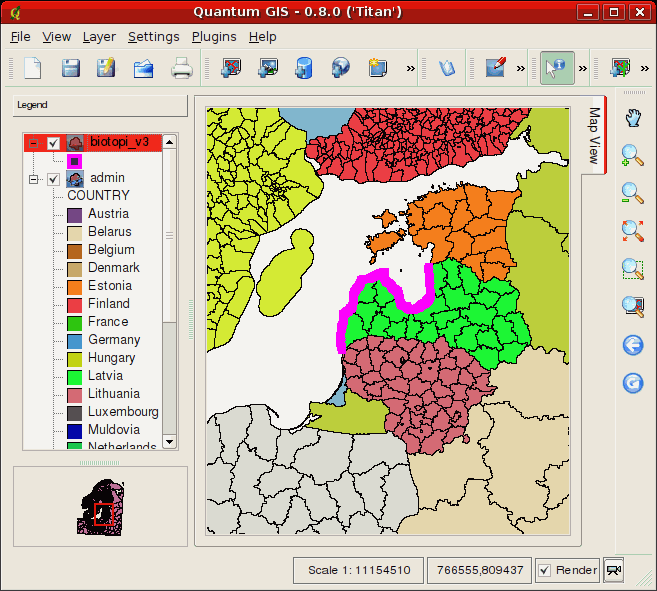Click the Save Project floppy icon
Image resolution: width=657 pixels, height=591 pixels.
pos(70,68)
